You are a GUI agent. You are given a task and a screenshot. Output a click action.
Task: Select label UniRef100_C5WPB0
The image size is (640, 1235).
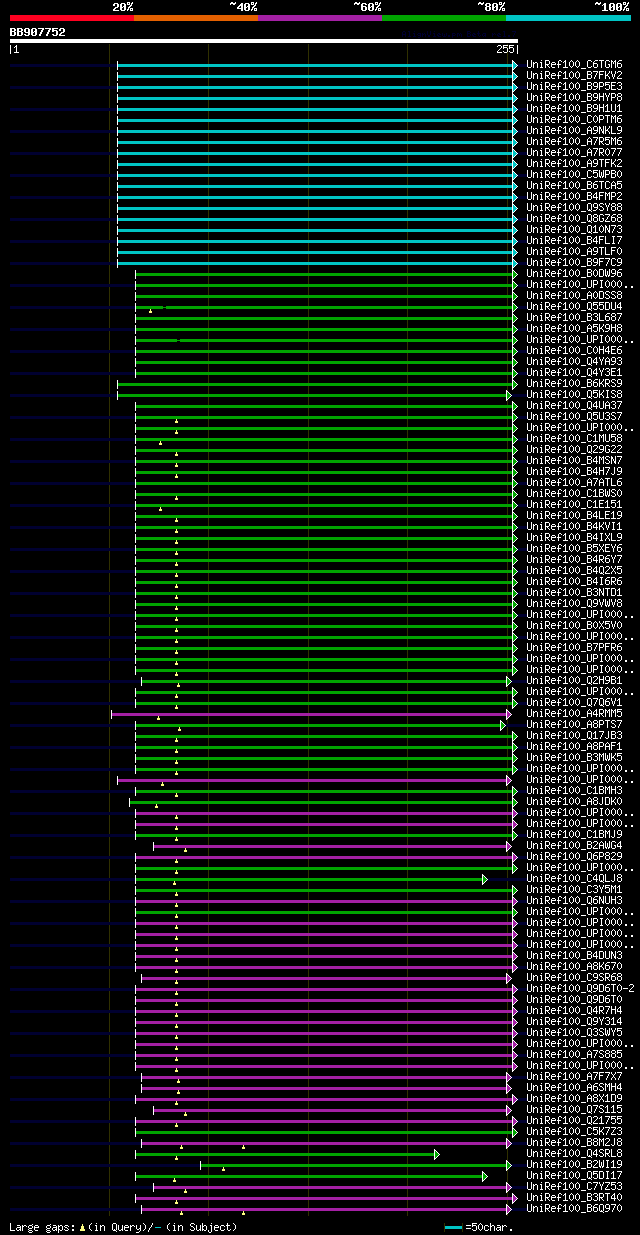(574, 174)
